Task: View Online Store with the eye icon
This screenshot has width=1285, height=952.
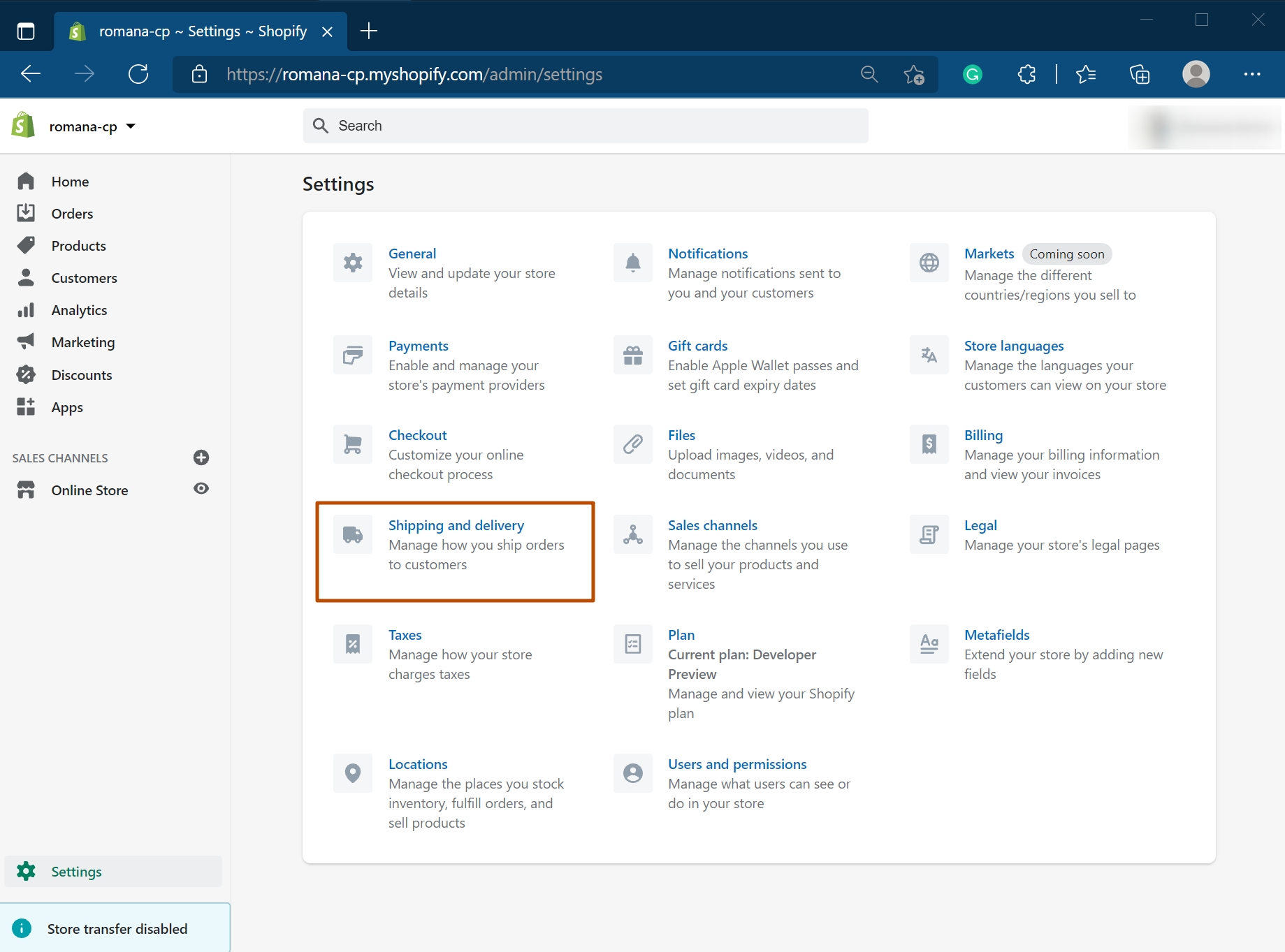Action: click(201, 489)
